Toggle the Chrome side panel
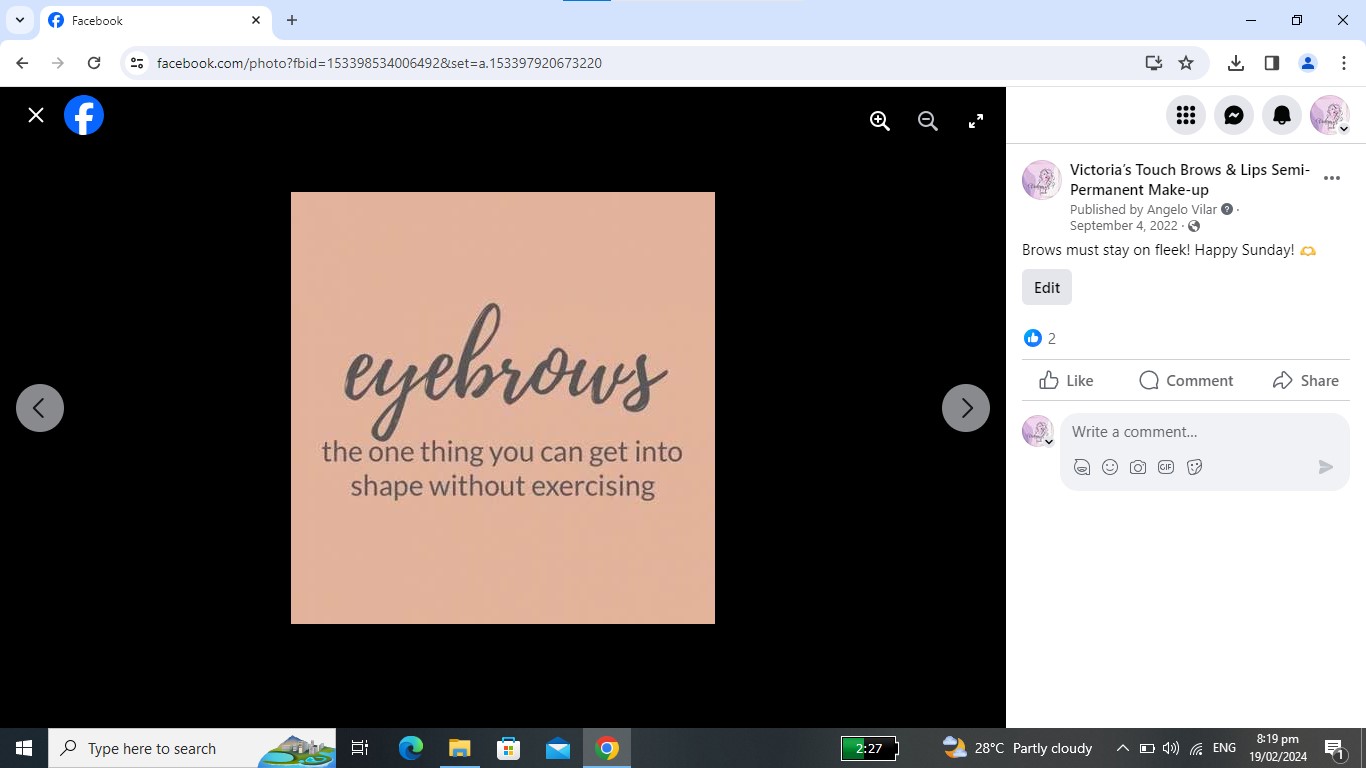This screenshot has height=768, width=1366. pos(1272,63)
